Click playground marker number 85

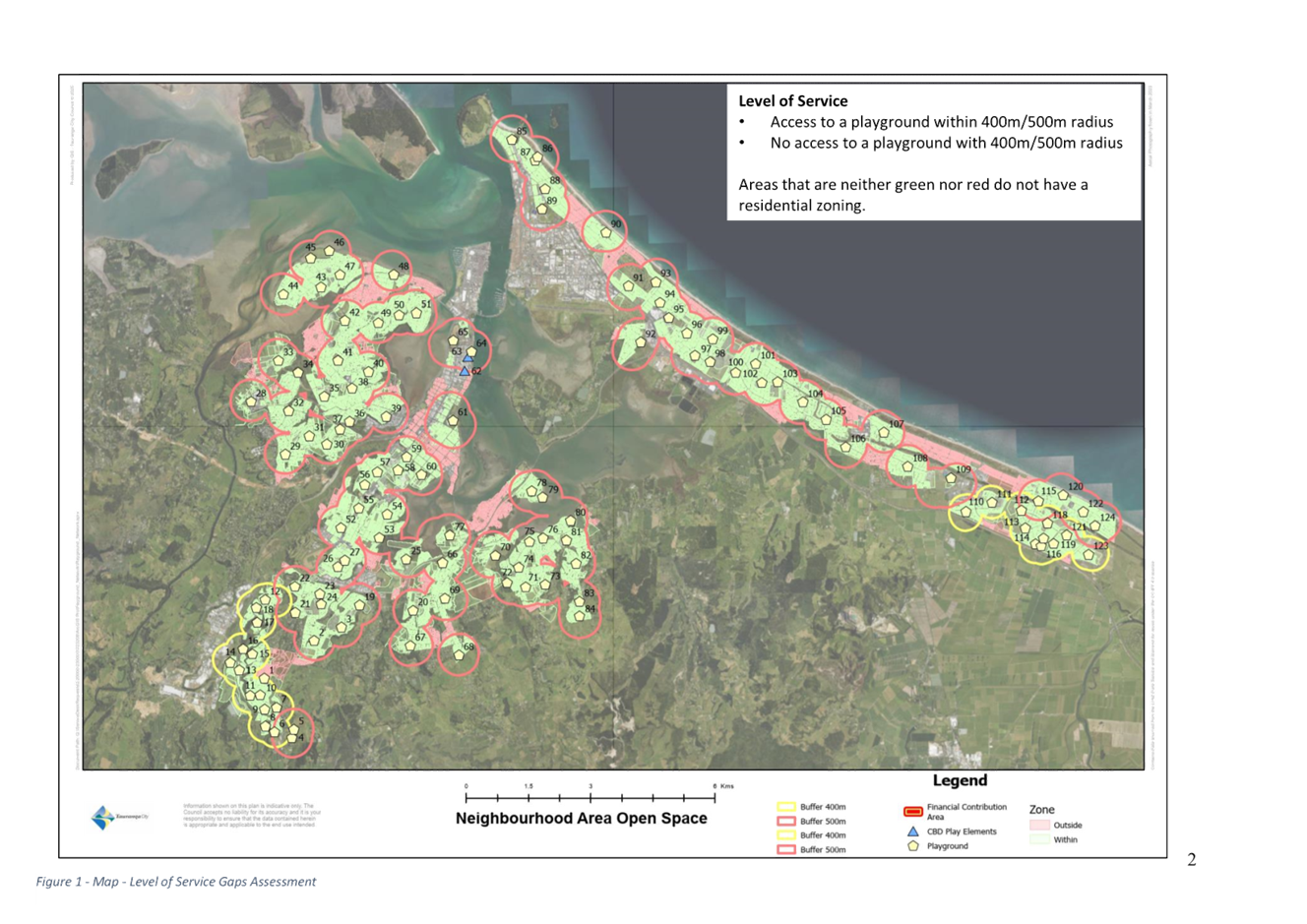click(512, 140)
